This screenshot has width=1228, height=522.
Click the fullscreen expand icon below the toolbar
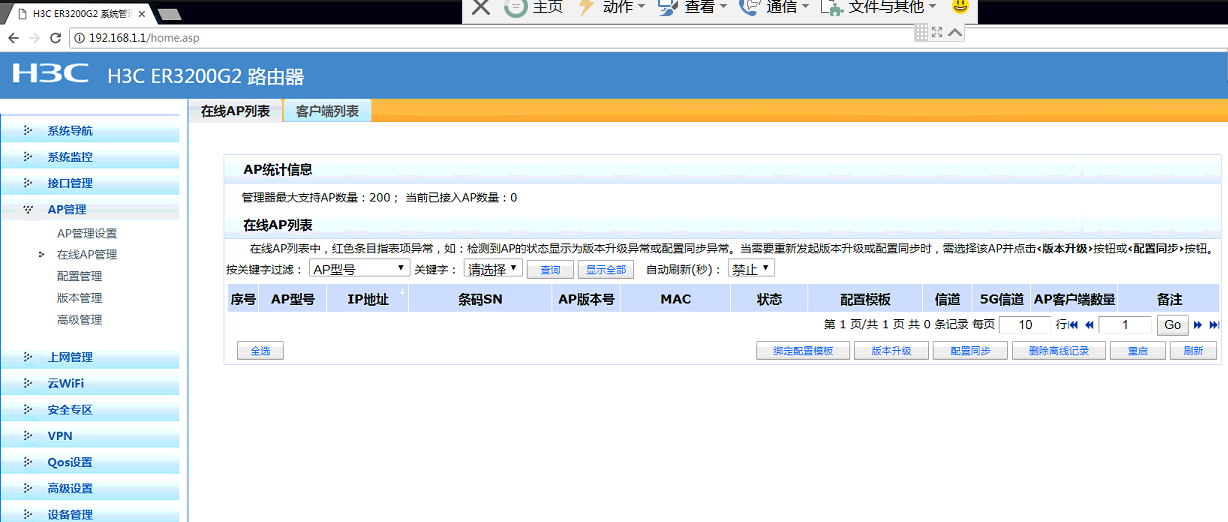[937, 32]
